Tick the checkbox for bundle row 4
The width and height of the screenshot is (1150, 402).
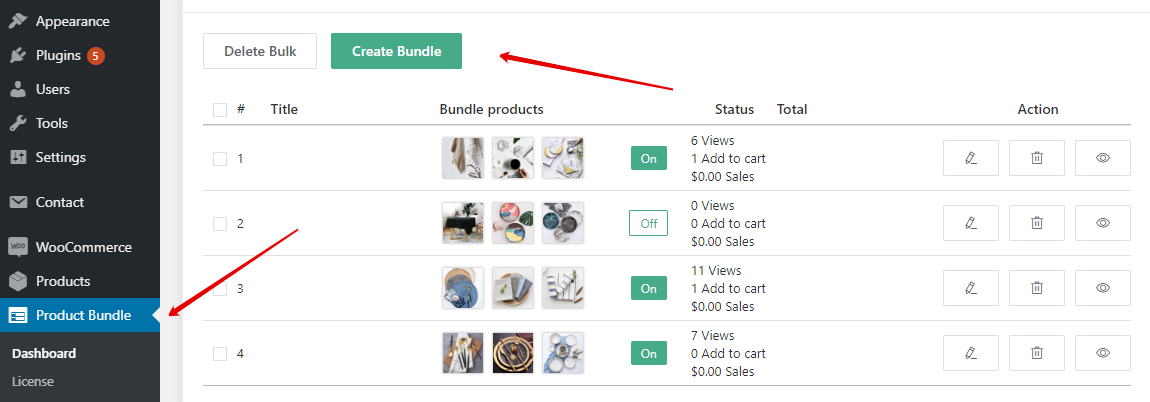220,353
